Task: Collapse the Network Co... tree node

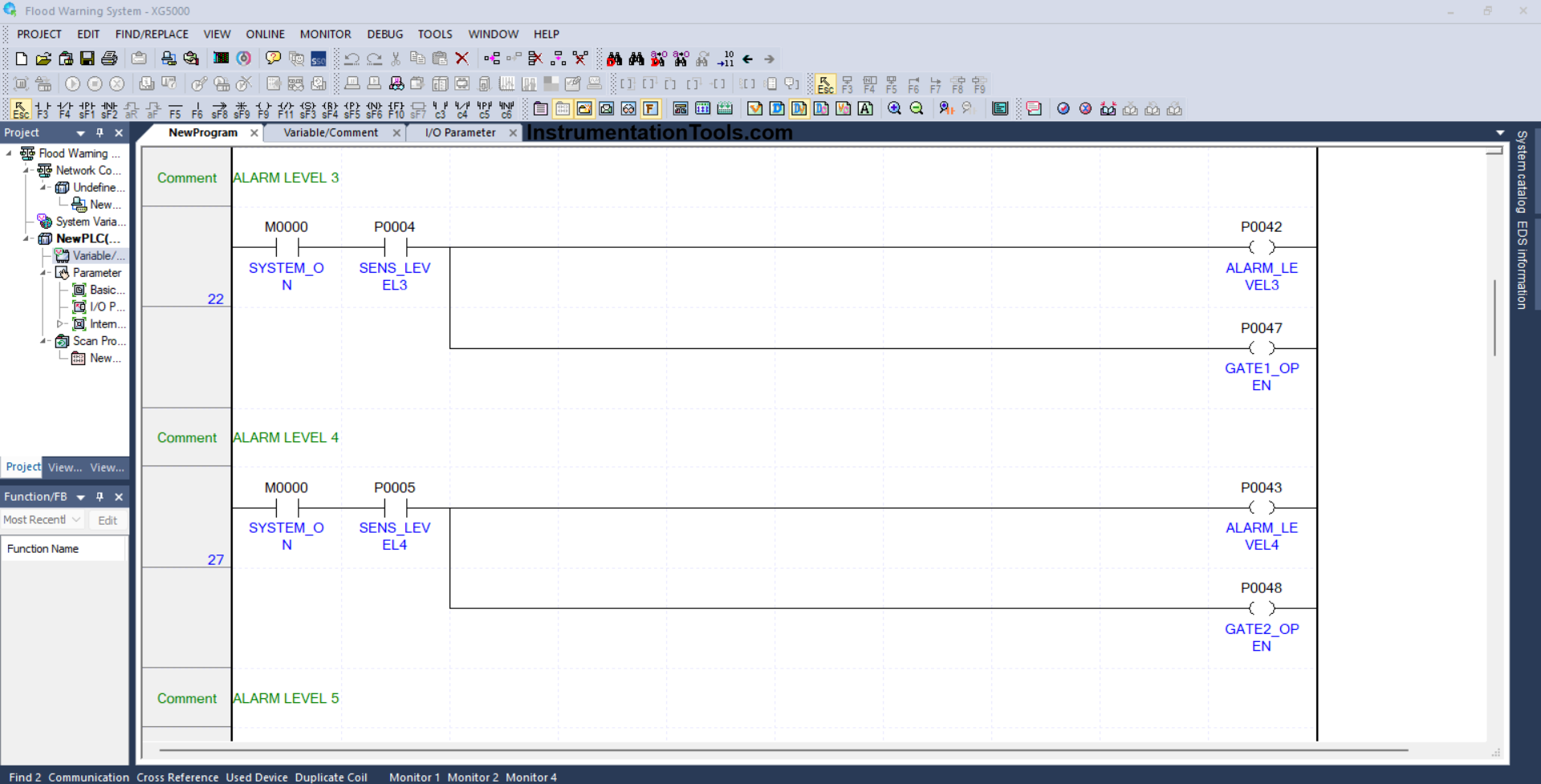Action: [x=26, y=170]
